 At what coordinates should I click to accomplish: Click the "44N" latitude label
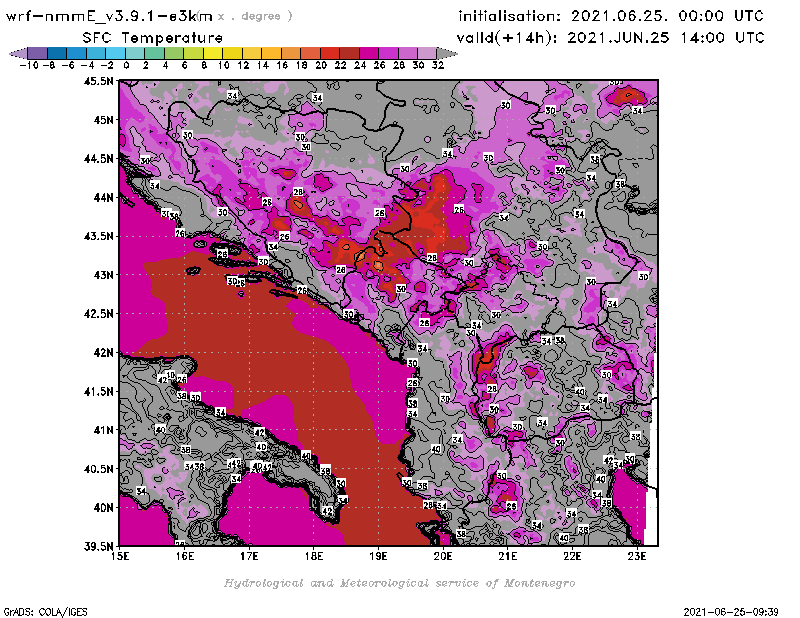tap(103, 197)
